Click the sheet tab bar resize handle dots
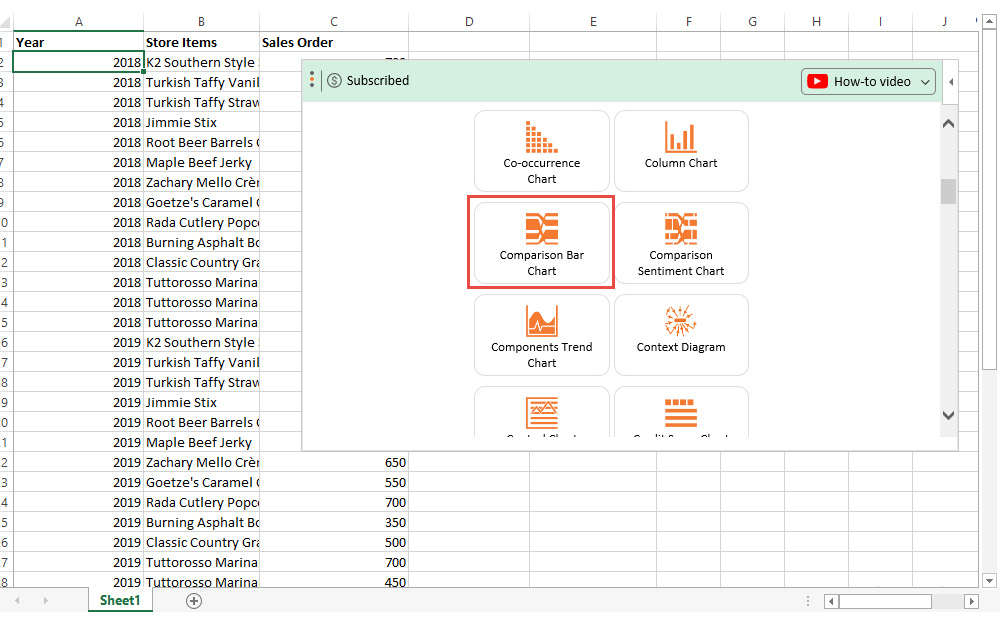This screenshot has width=1000, height=624. (807, 601)
